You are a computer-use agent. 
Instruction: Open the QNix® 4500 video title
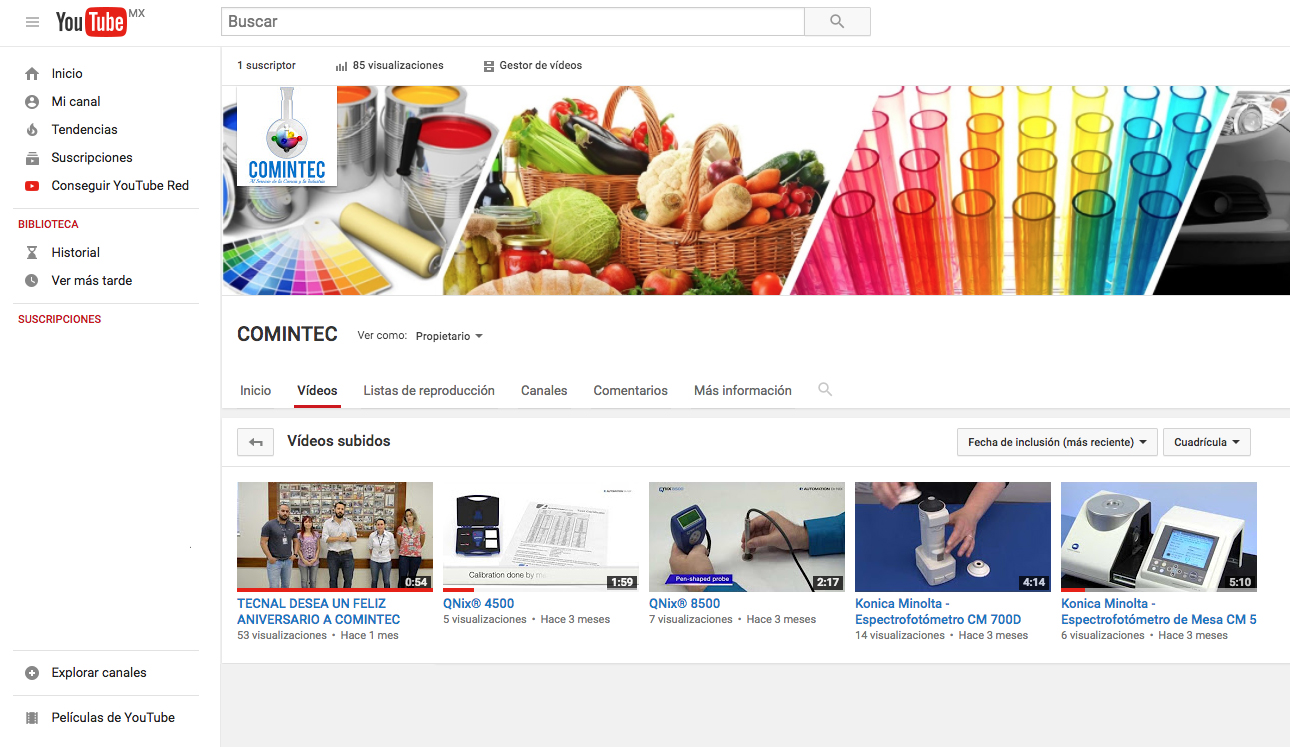click(x=478, y=604)
